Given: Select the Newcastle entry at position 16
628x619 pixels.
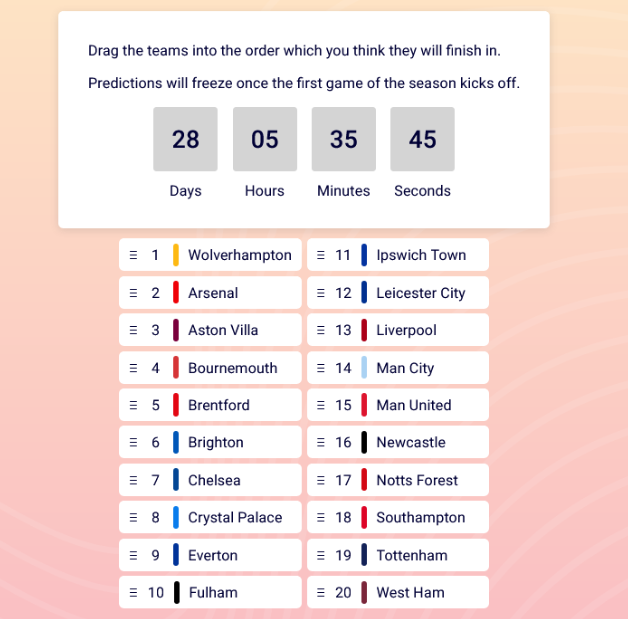Looking at the screenshot, I should click(398, 442).
